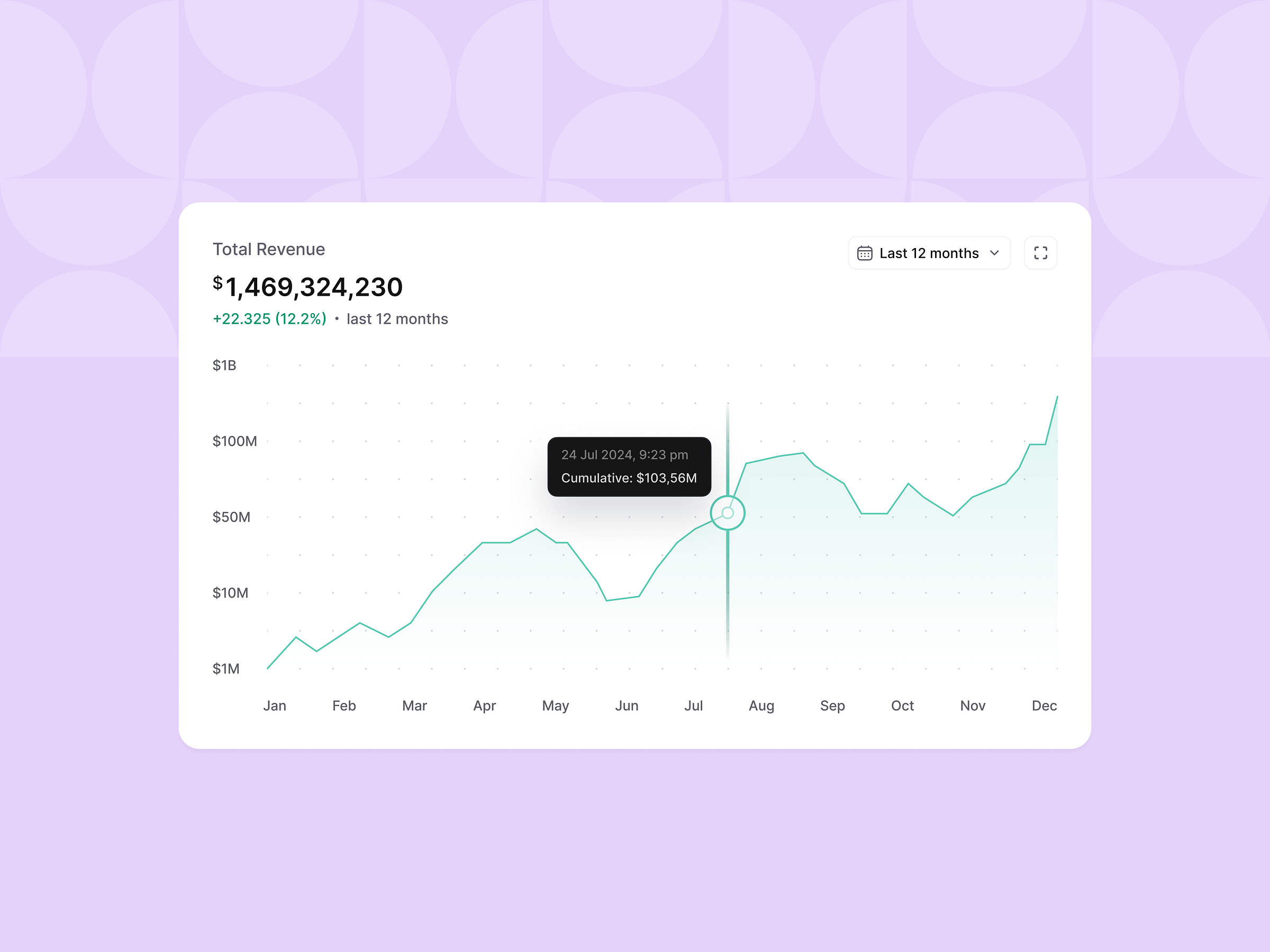1270x952 pixels.
Task: Select the $100M axis label
Action: pyautogui.click(x=235, y=441)
